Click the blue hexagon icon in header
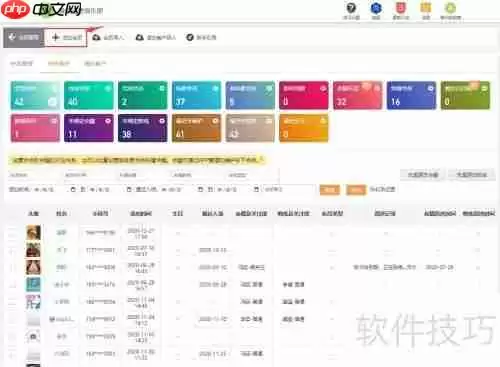This screenshot has height=367, width=500. click(376, 8)
